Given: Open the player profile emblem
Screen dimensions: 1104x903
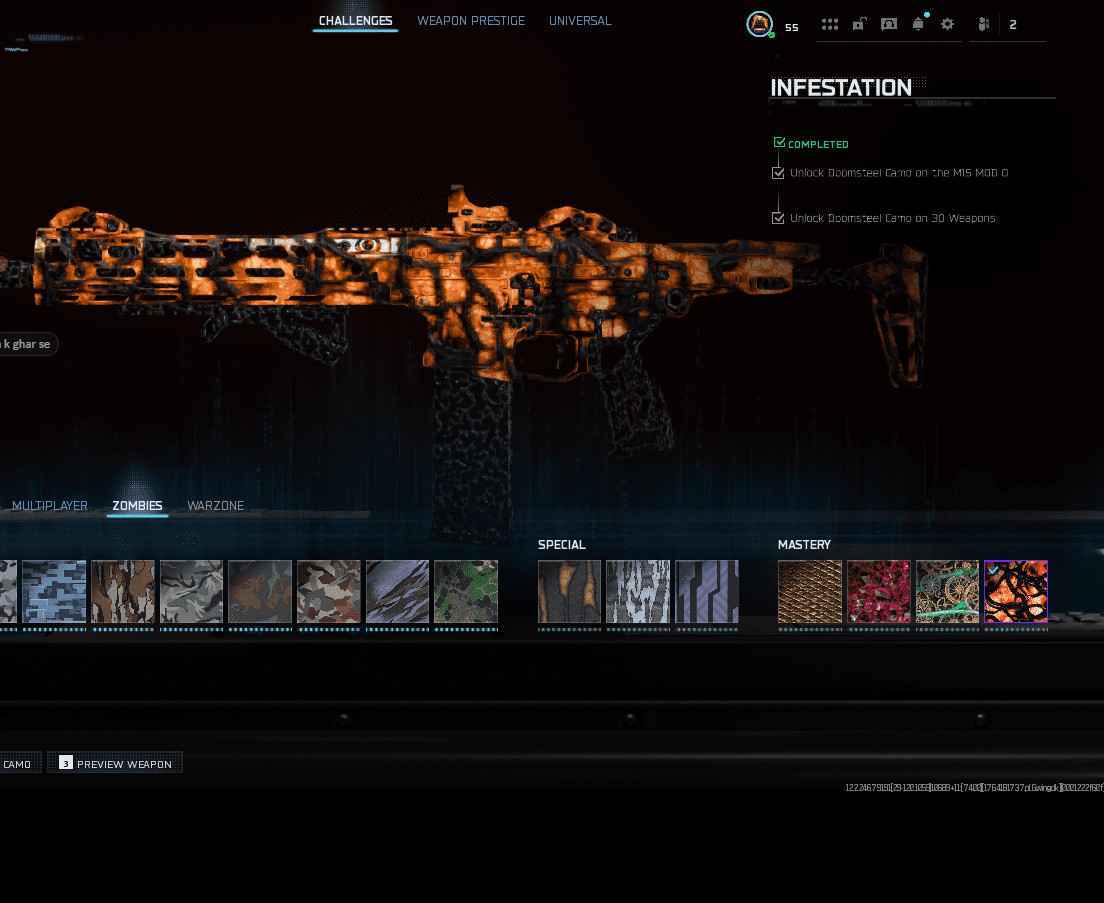Looking at the screenshot, I should 760,25.
